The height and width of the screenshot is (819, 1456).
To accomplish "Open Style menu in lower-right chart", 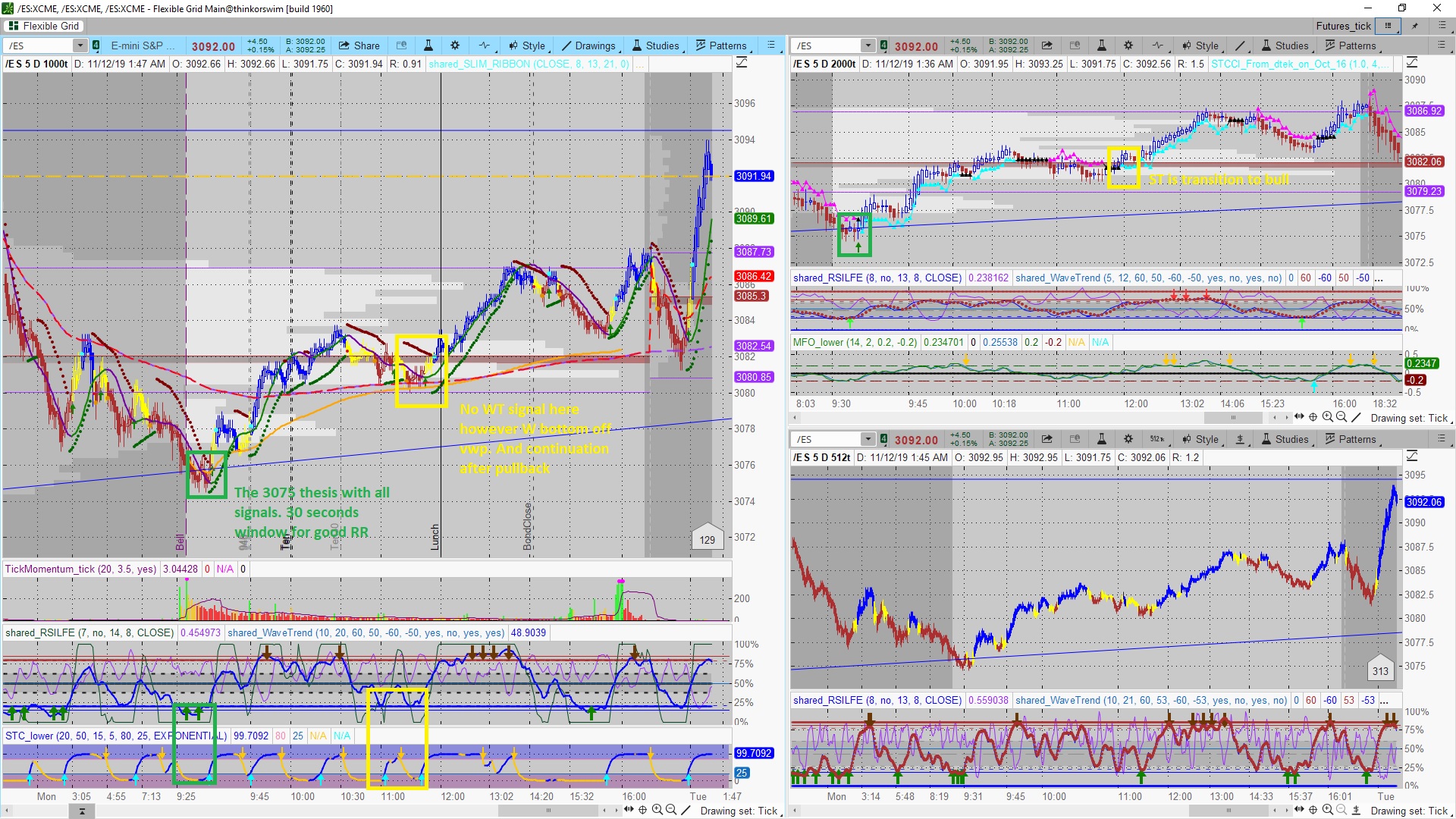I will [1201, 439].
